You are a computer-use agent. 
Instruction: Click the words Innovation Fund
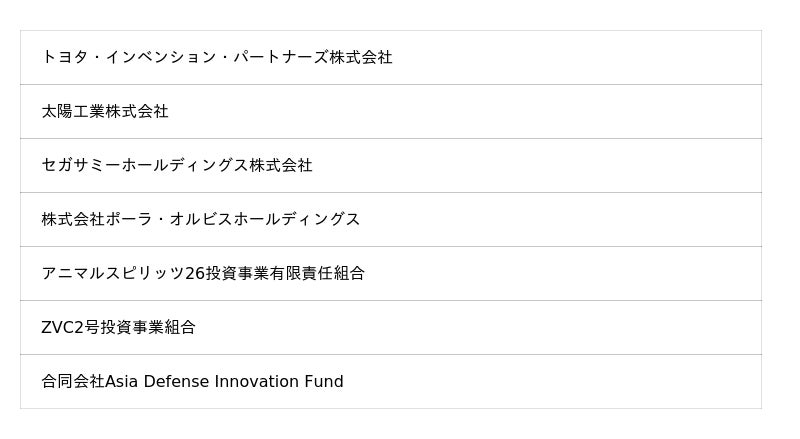click(279, 381)
